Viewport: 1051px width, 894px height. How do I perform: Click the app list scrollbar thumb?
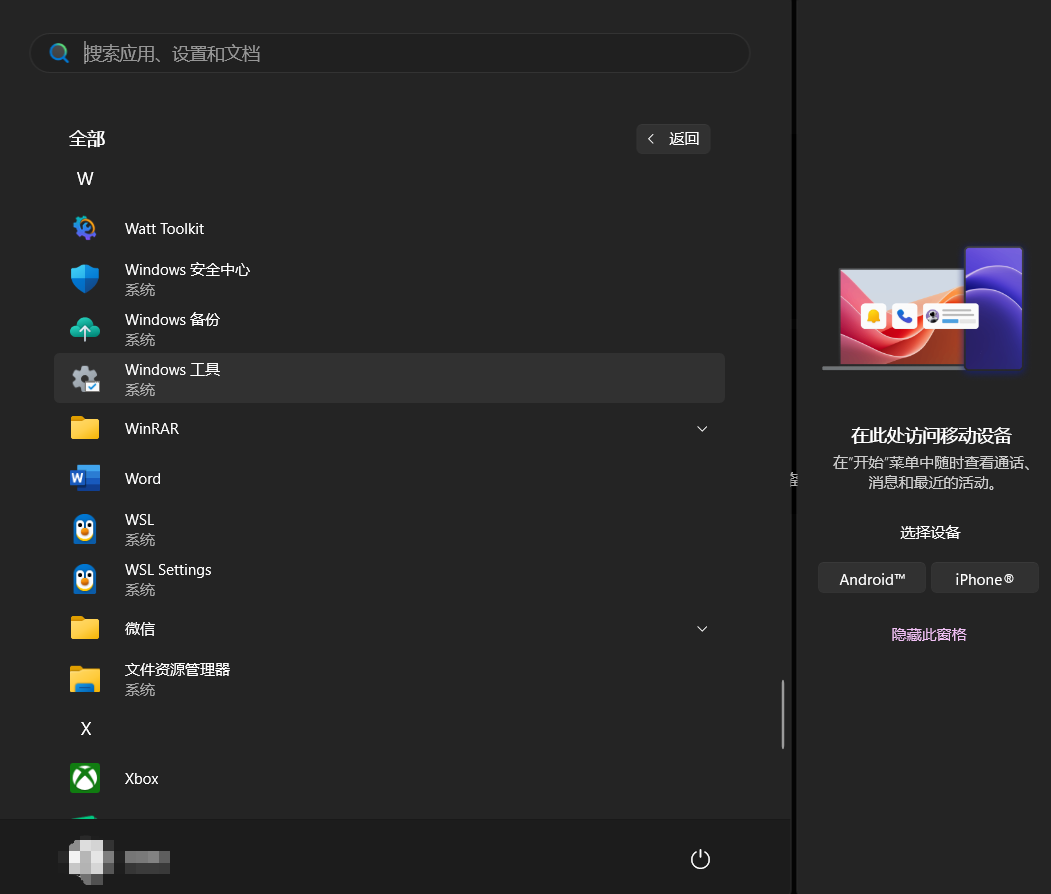[783, 714]
